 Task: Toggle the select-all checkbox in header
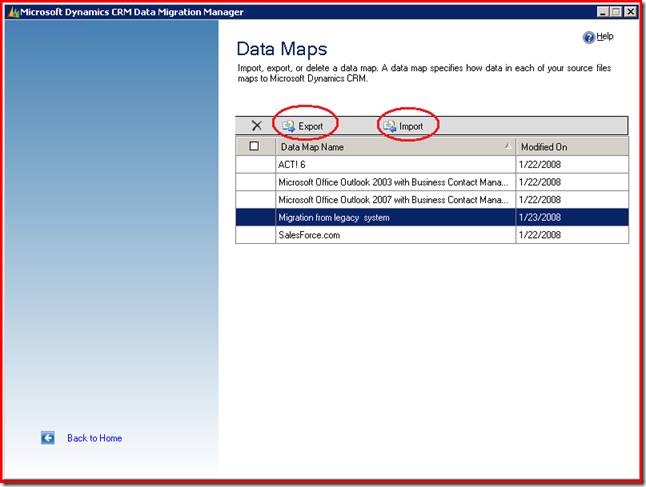coord(254,146)
